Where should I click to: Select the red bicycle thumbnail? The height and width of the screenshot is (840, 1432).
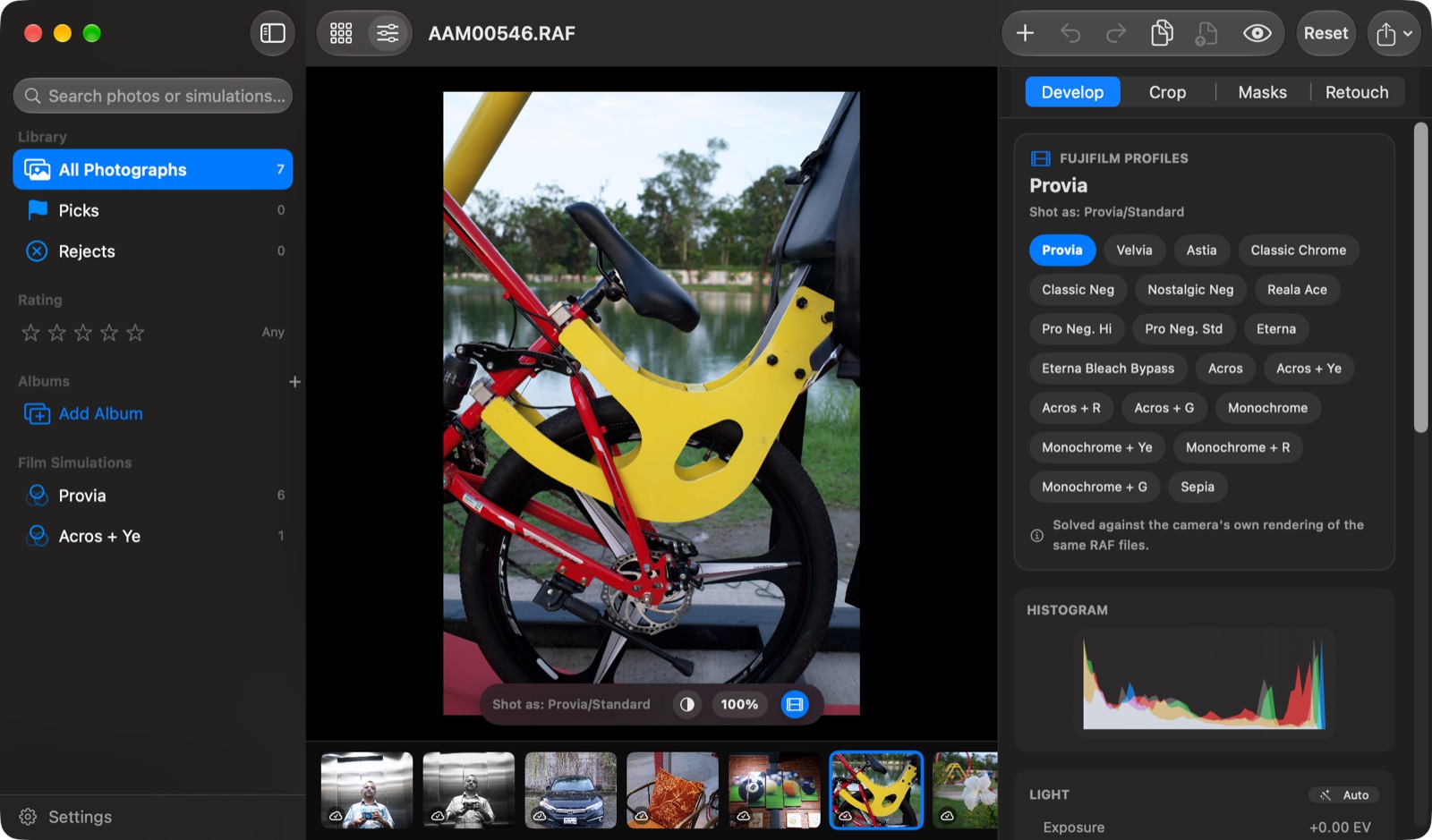[x=876, y=790]
